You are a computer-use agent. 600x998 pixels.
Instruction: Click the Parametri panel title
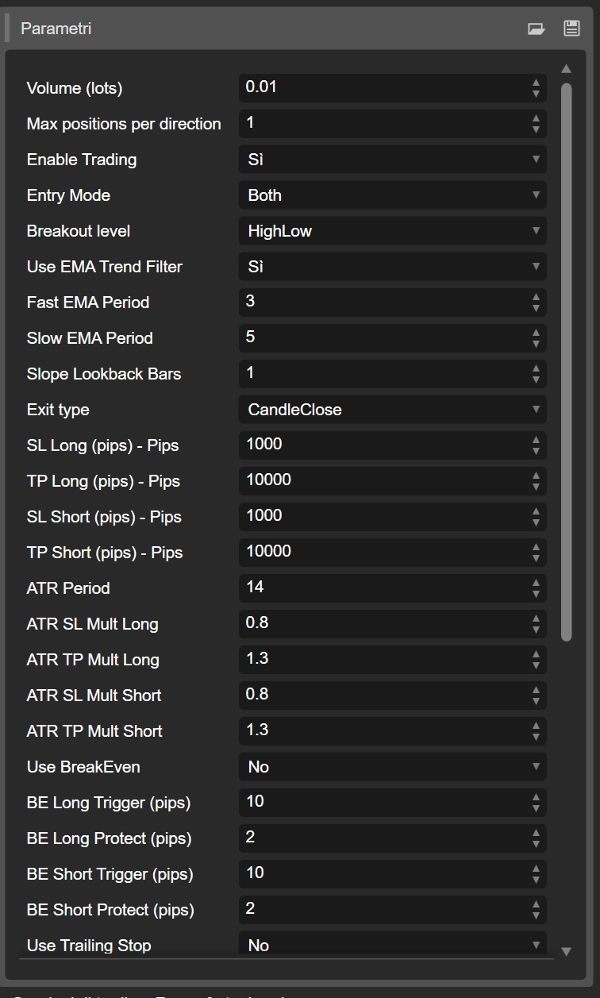click(x=56, y=29)
